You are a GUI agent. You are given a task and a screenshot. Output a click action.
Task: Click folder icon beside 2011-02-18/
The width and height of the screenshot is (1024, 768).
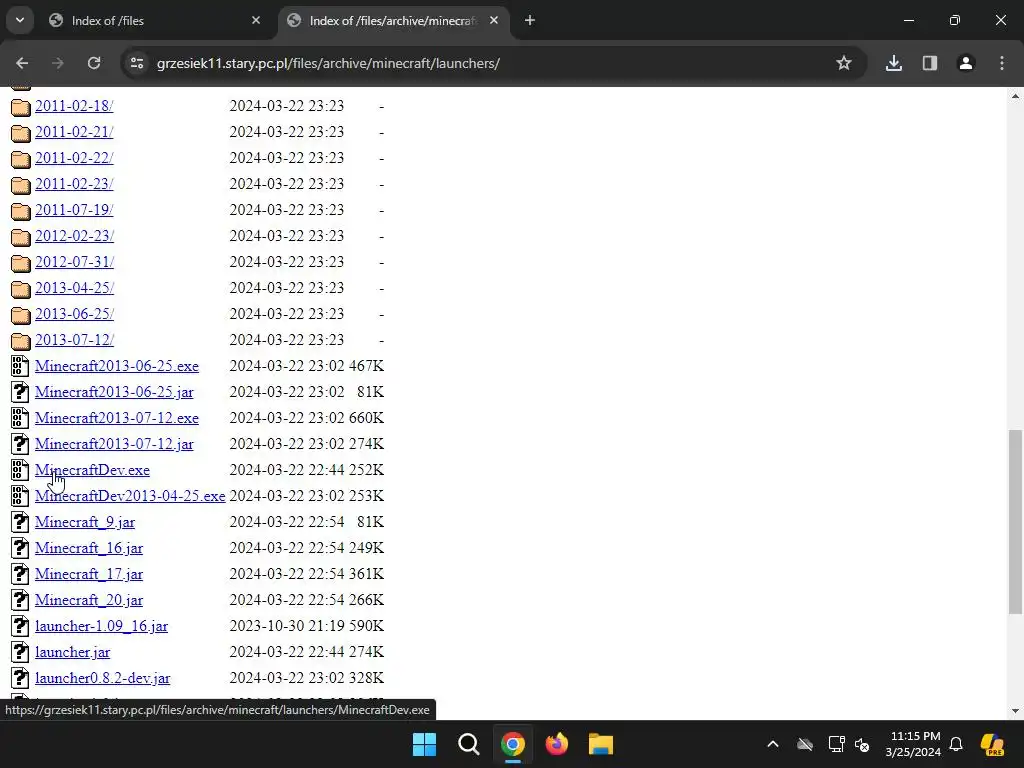pos(21,106)
